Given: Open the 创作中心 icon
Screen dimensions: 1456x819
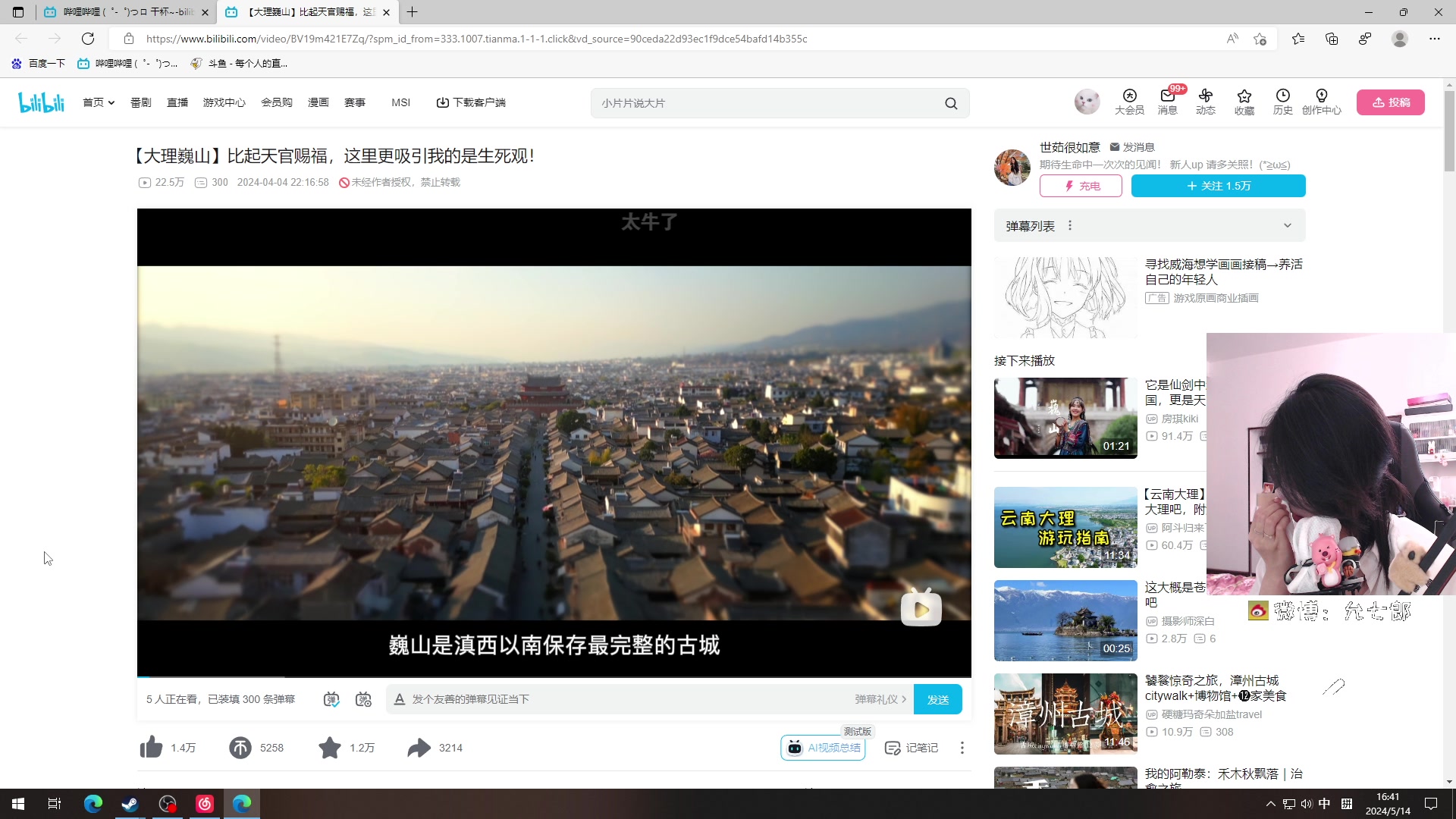Looking at the screenshot, I should point(1322,102).
